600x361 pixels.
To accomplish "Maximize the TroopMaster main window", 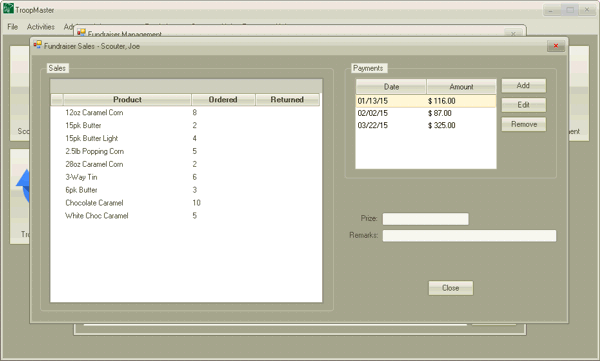I will click(569, 10).
